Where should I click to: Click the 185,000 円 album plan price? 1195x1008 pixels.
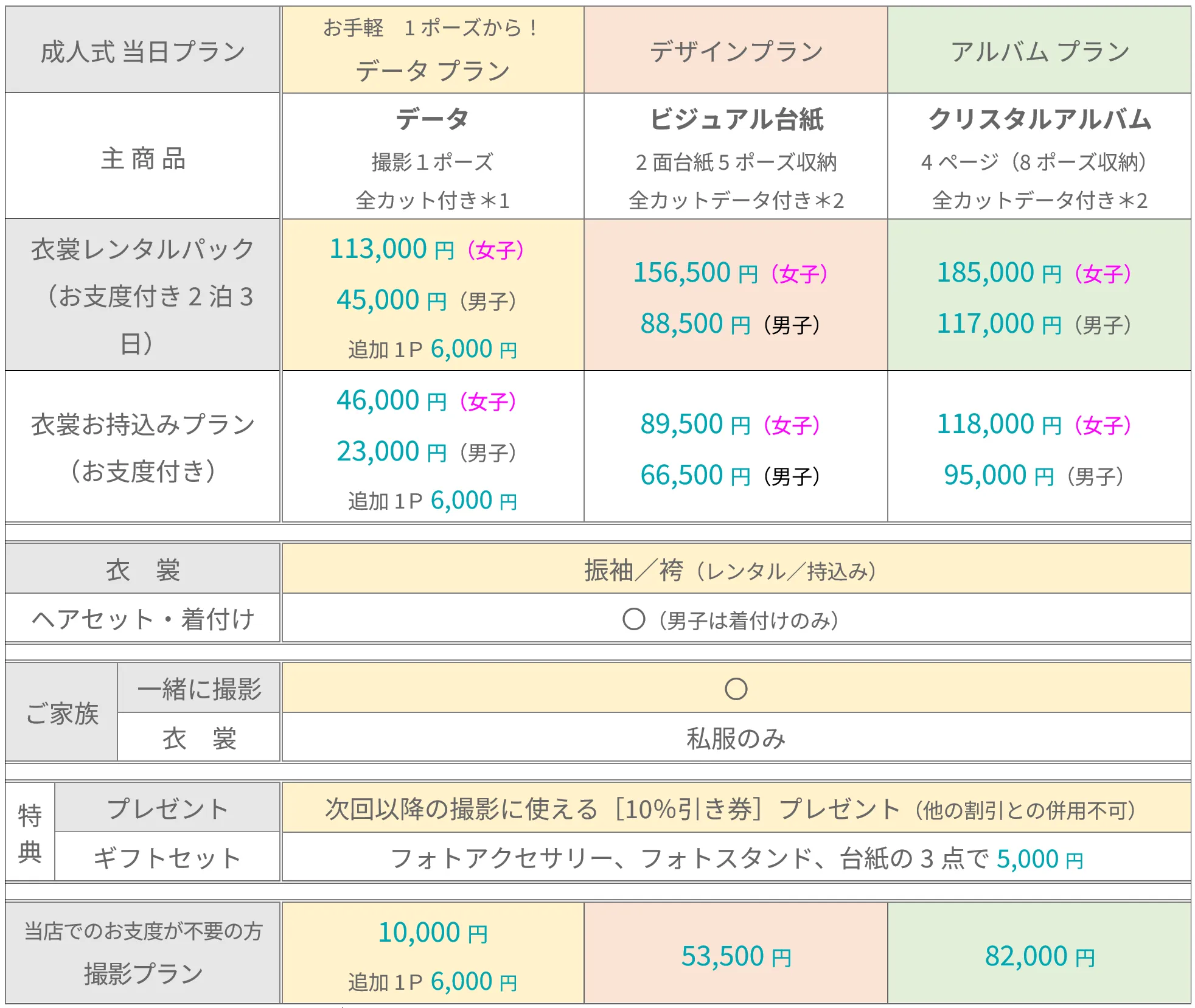point(998,273)
